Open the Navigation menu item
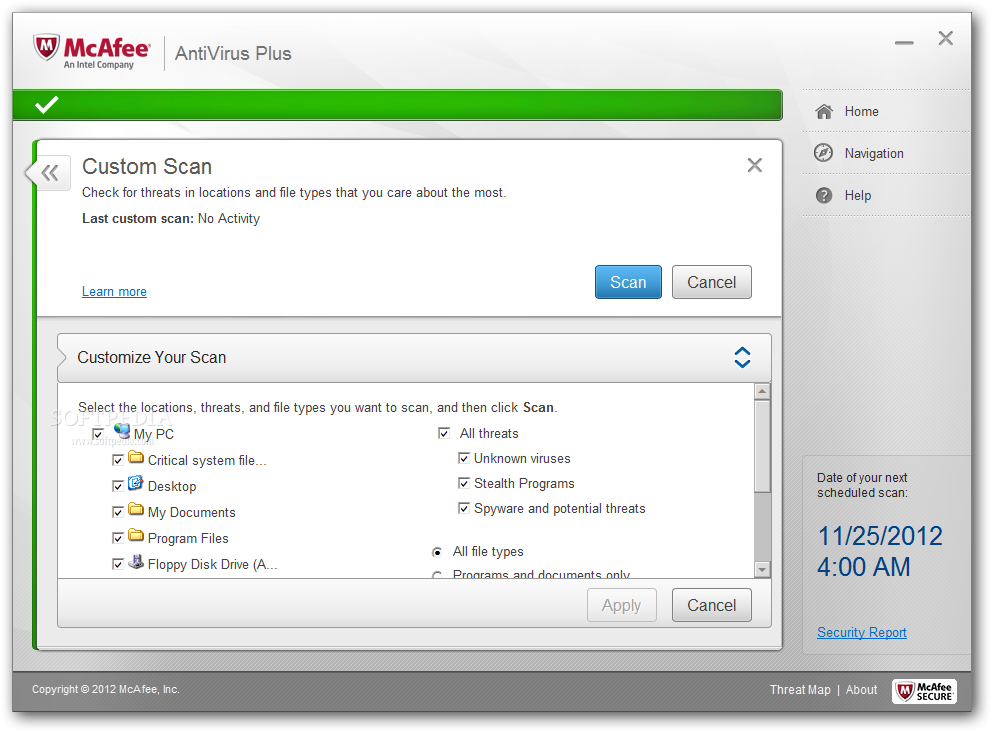Viewport: 992px width, 732px height. 886,153
